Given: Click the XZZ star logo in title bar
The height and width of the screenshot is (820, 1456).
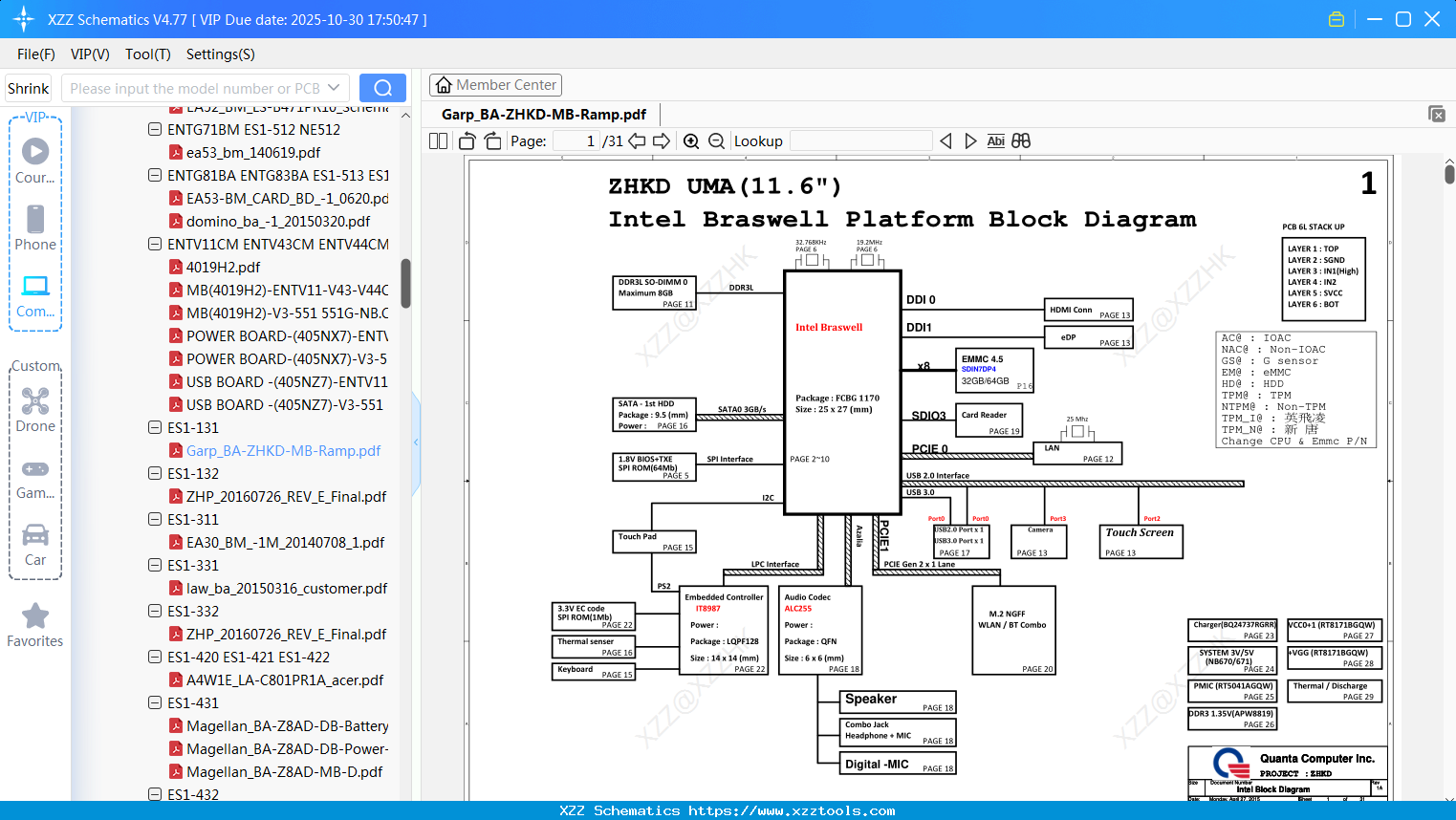Looking at the screenshot, I should [24, 19].
